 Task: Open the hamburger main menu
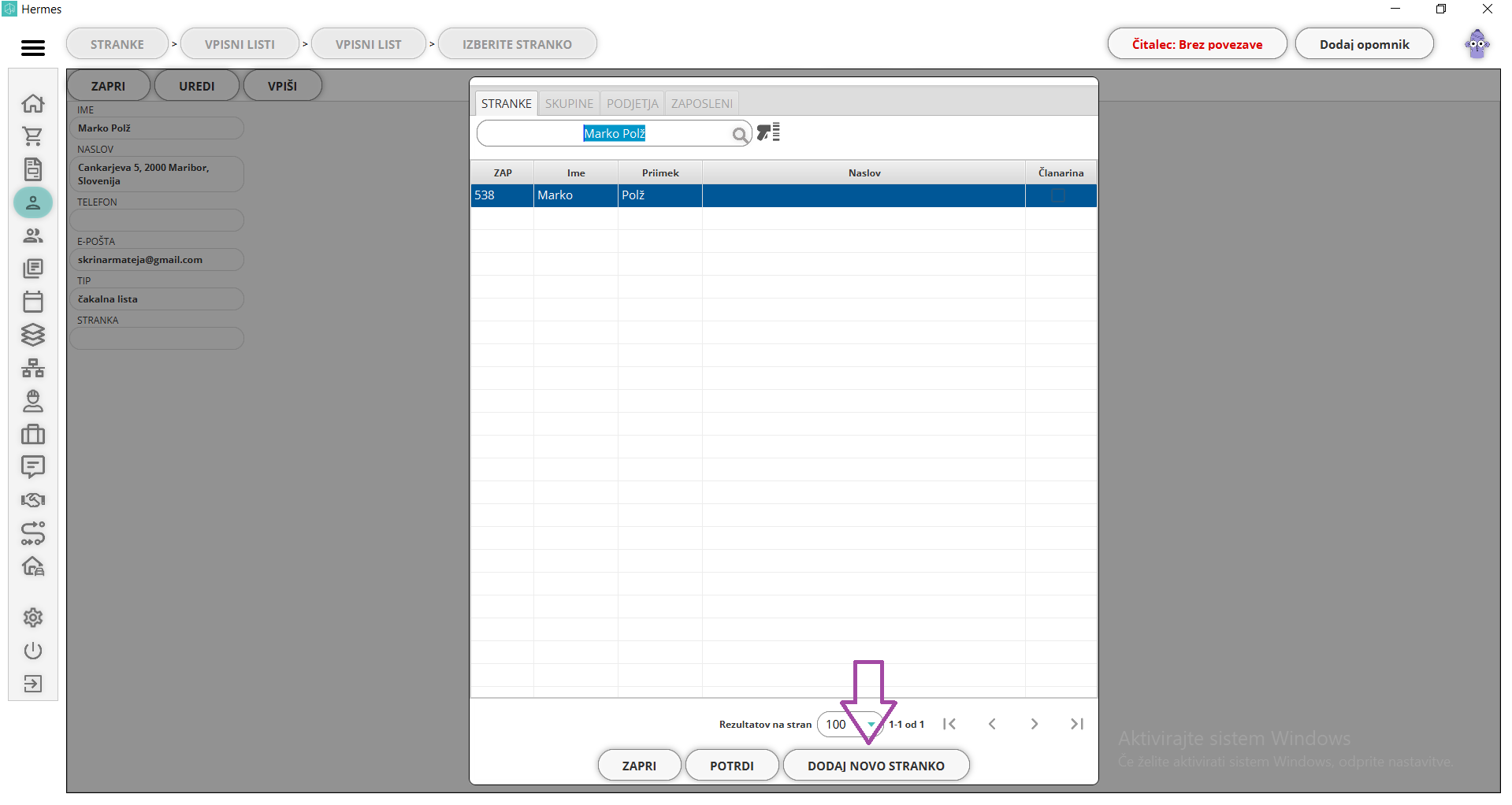(x=32, y=48)
